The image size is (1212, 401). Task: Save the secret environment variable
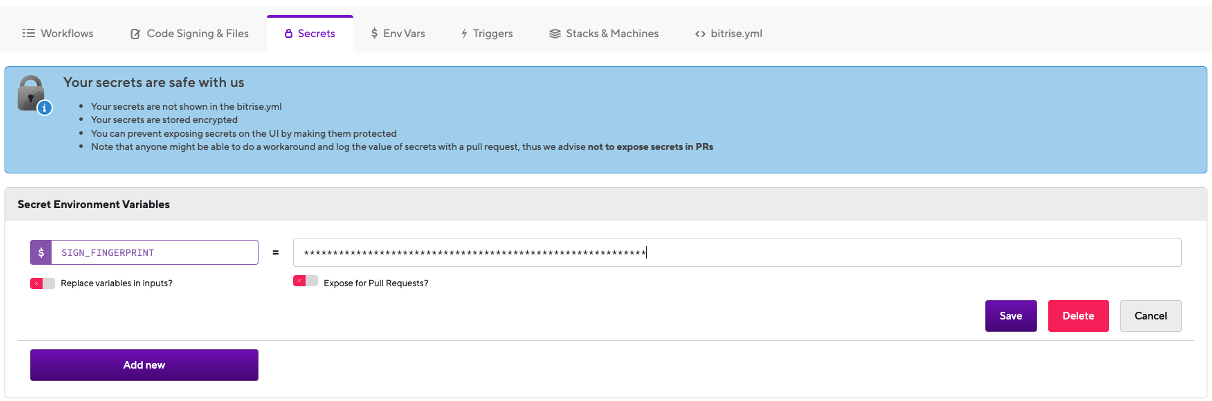(x=1010, y=316)
